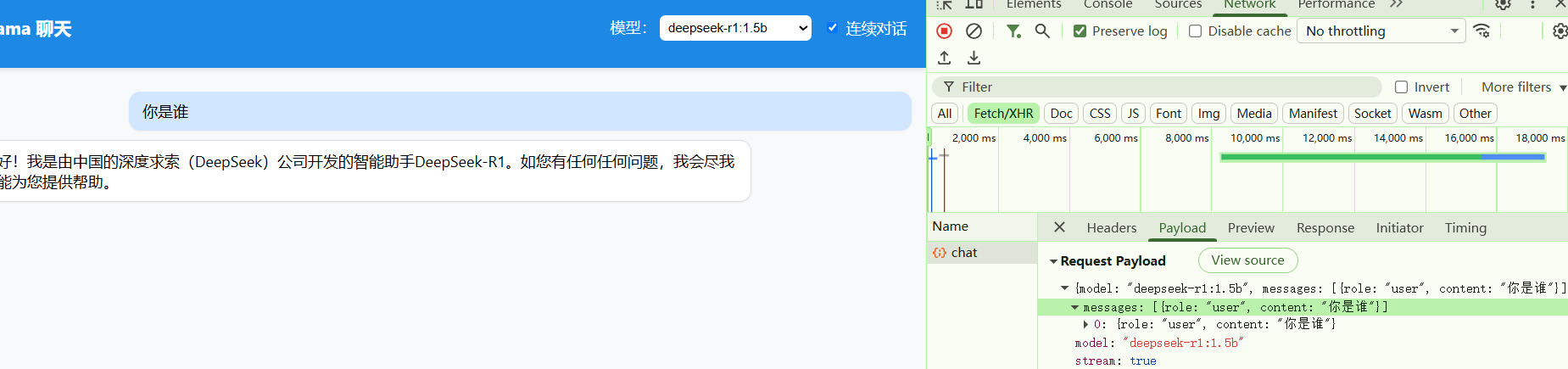Image resolution: width=1568 pixels, height=369 pixels.
Task: Select the Other filter chip
Action: [1475, 114]
